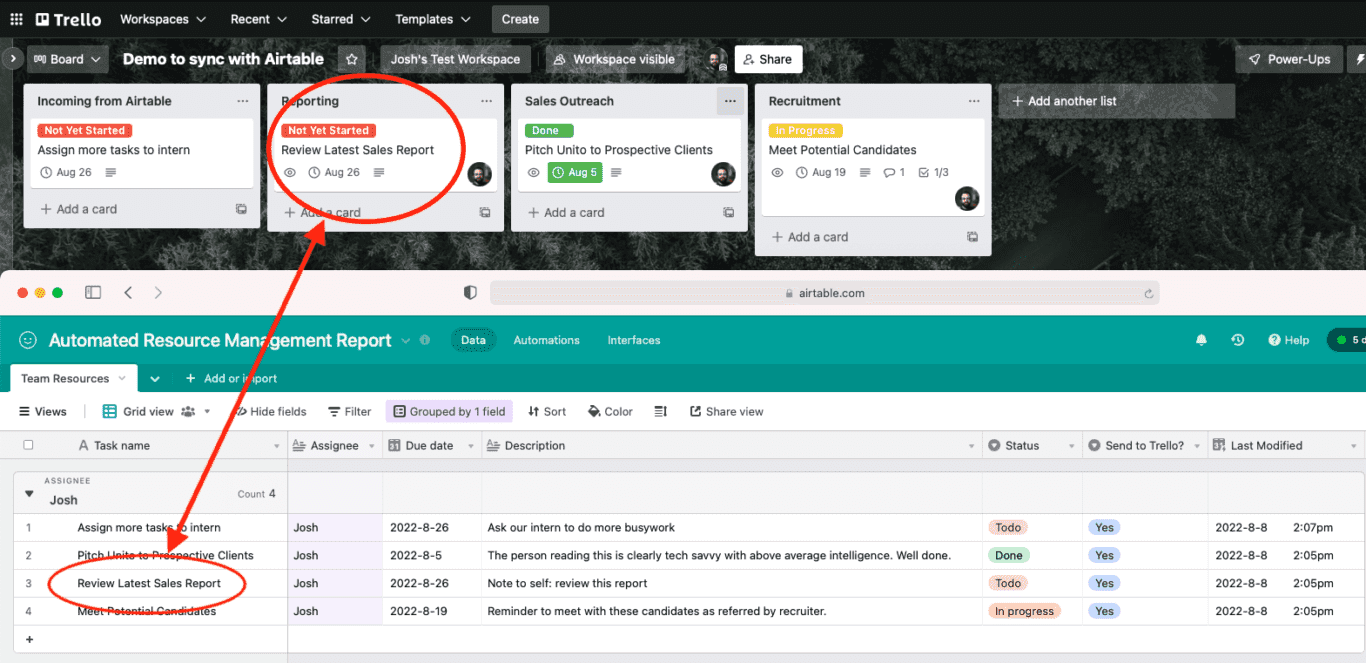Click comment badge on Meet Potential Candidates card
Viewport: 1366px width, 663px height.
(x=894, y=172)
